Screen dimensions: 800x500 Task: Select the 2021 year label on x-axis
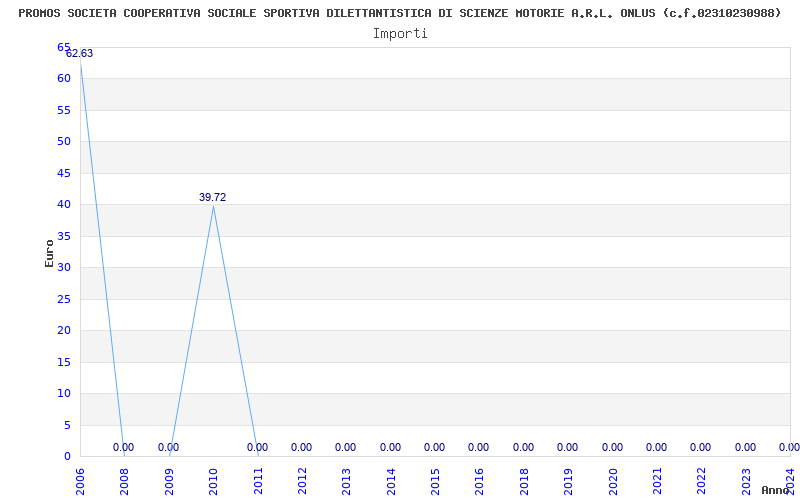(657, 481)
